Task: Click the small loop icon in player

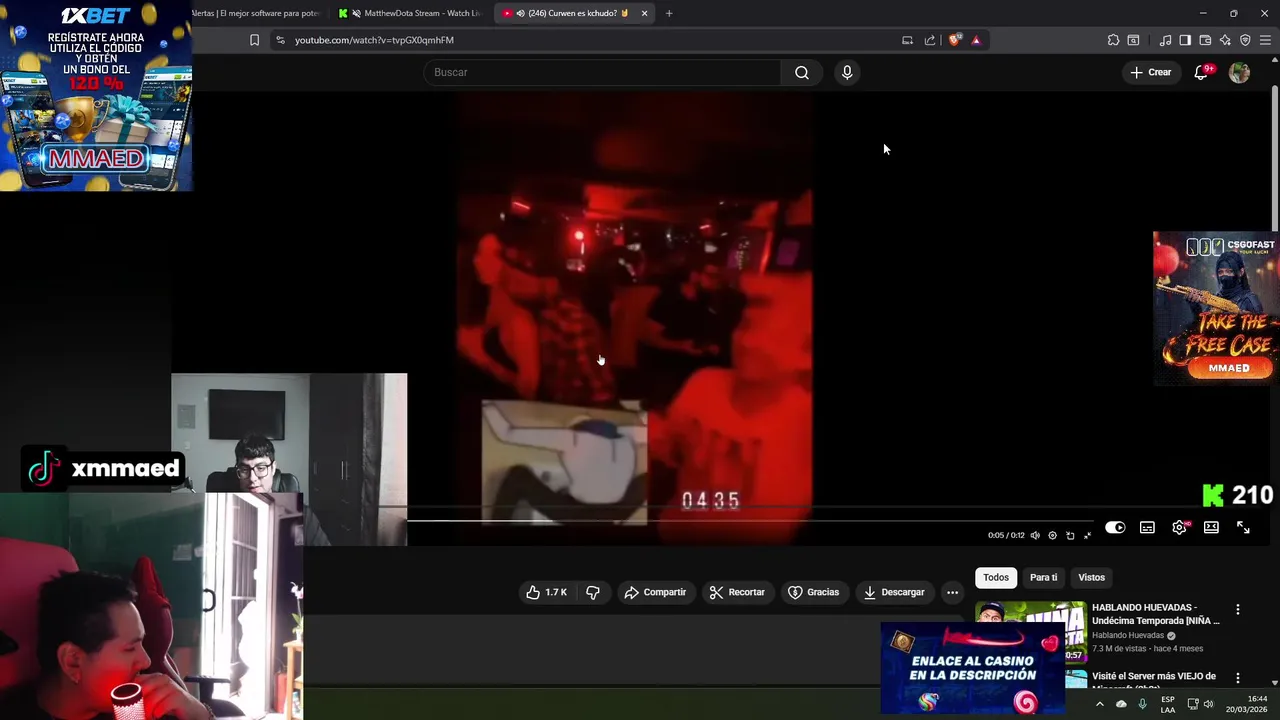Action: pos(1070,535)
